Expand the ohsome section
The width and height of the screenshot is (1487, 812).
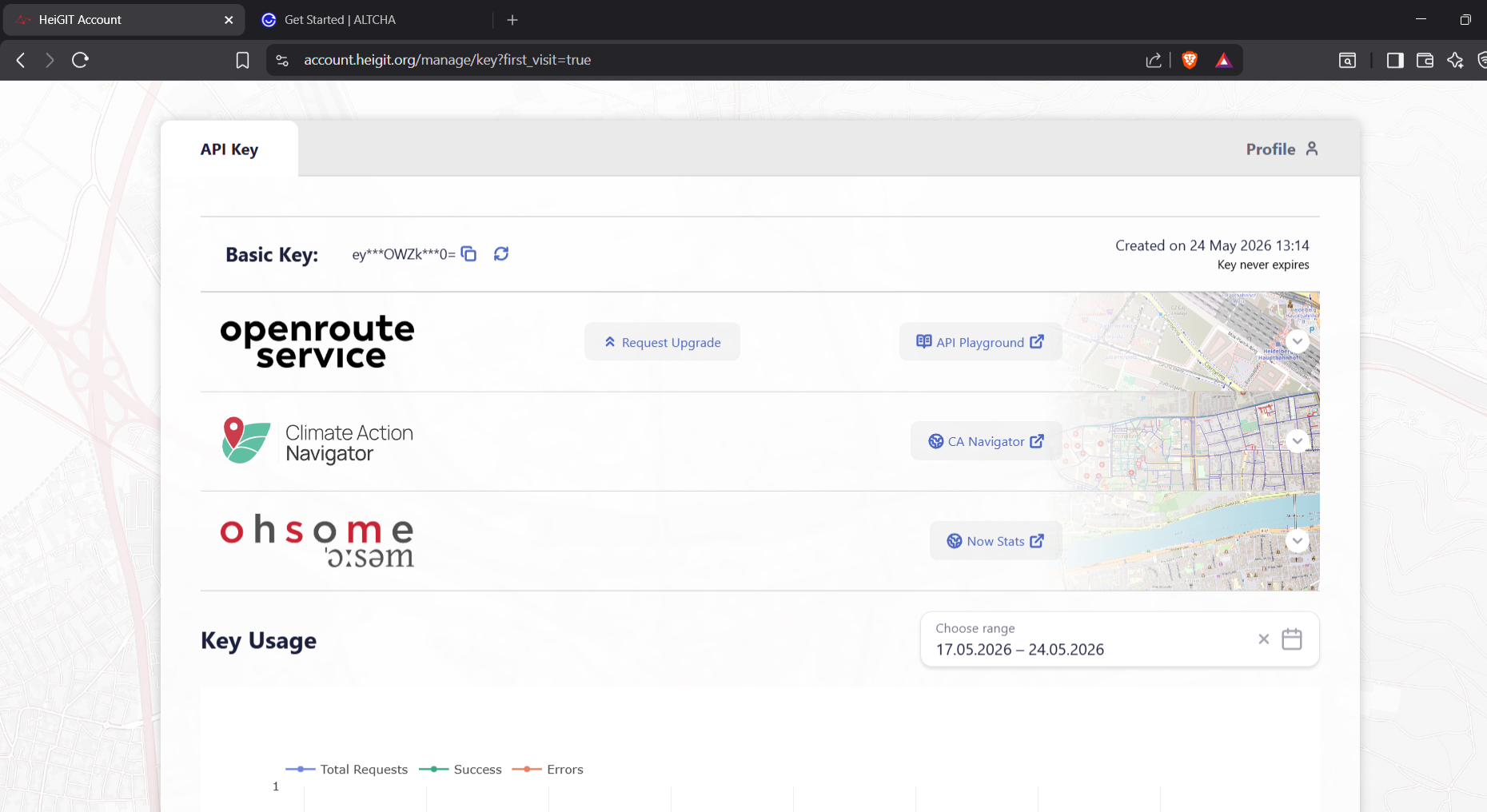[1298, 541]
